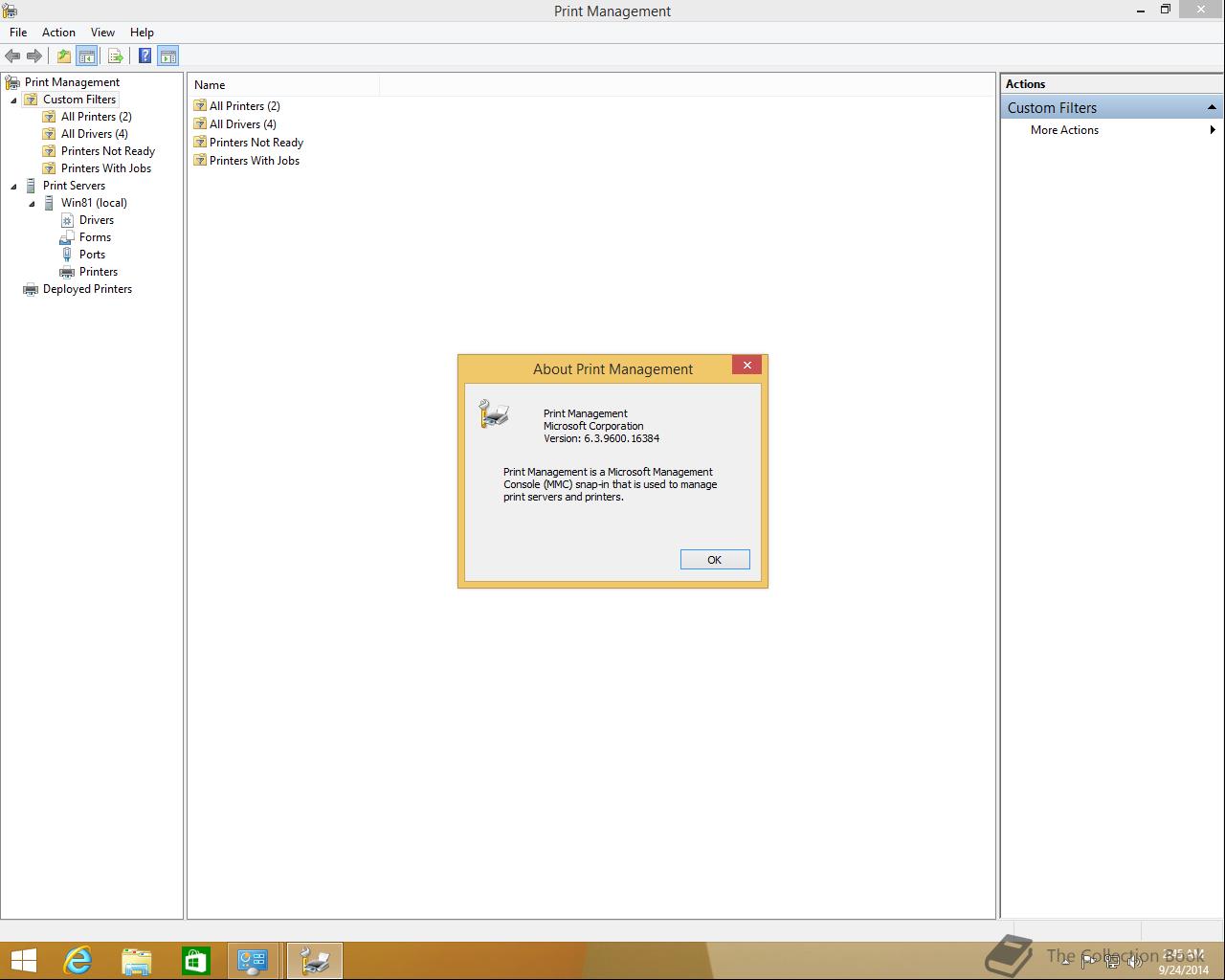Screen dimensions: 1225x980
Task: Click Print Management taskbar button
Action: pyautogui.click(x=314, y=961)
